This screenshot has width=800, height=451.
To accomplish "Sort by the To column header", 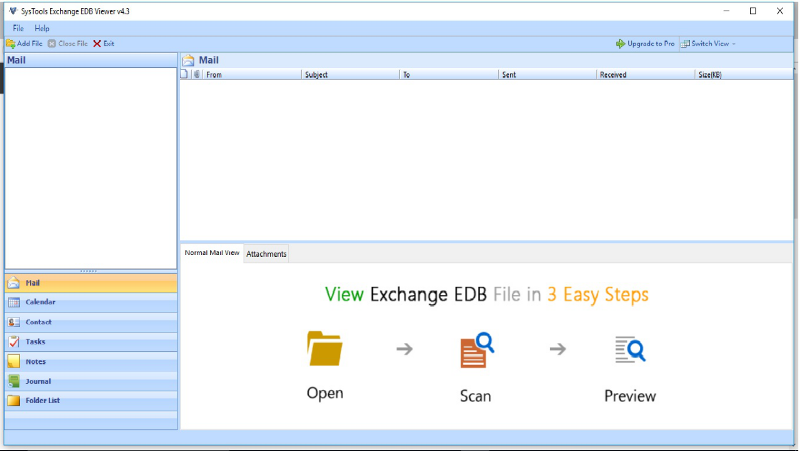I will [x=449, y=74].
